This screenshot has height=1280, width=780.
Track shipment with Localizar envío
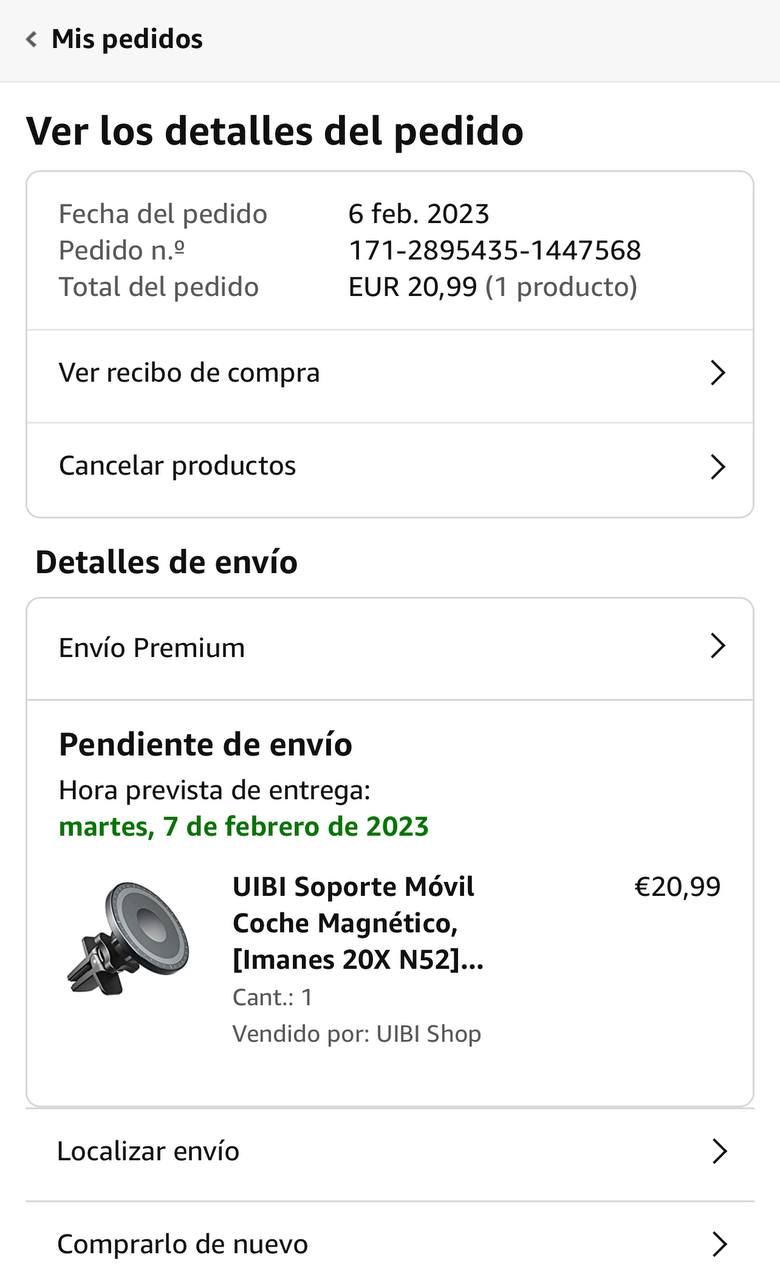coord(148,1151)
